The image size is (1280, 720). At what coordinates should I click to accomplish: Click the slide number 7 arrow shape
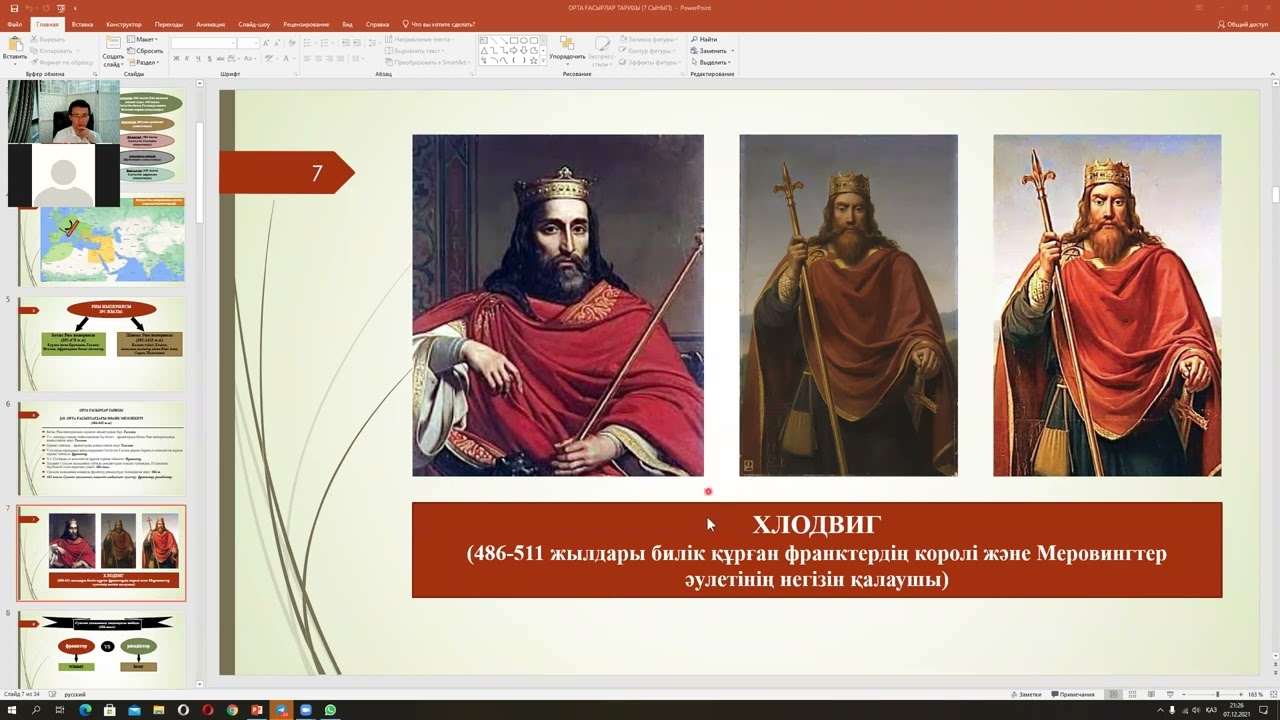[287, 172]
